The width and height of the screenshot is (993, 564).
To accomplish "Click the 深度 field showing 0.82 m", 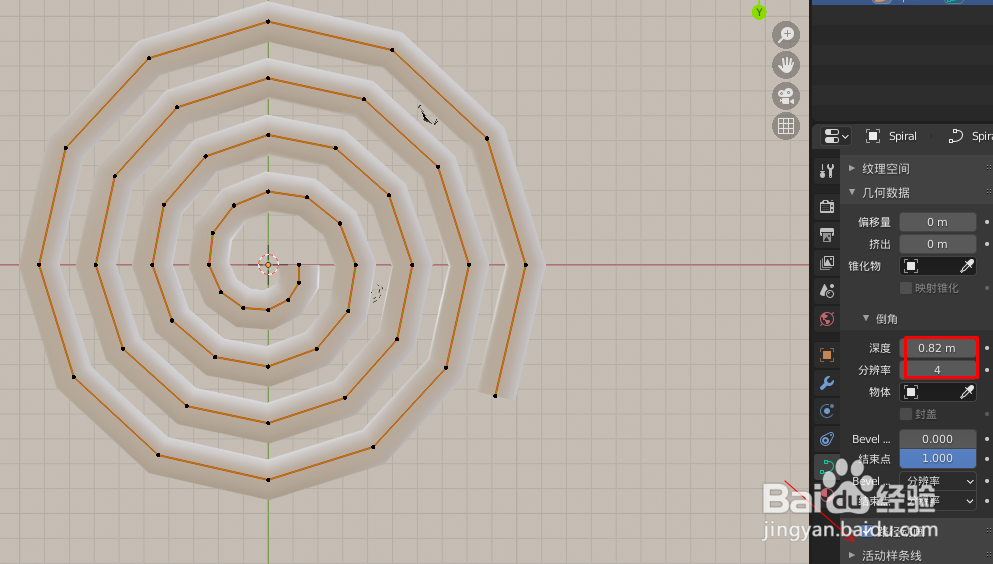I will (937, 348).
